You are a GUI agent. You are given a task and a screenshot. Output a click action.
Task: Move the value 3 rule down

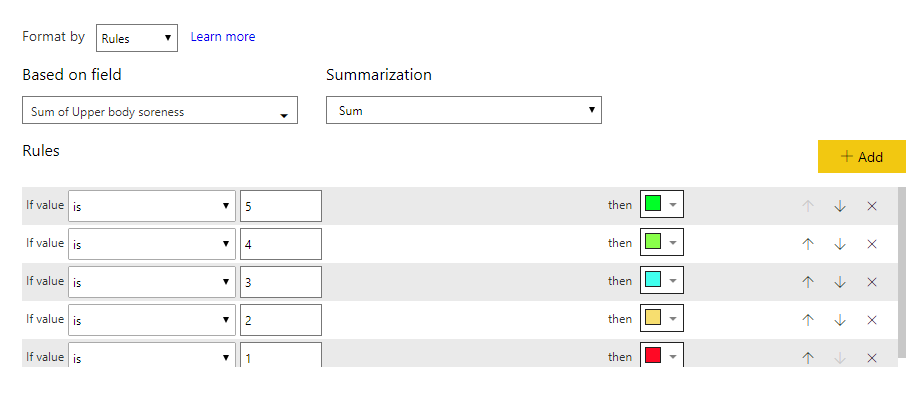(x=840, y=282)
